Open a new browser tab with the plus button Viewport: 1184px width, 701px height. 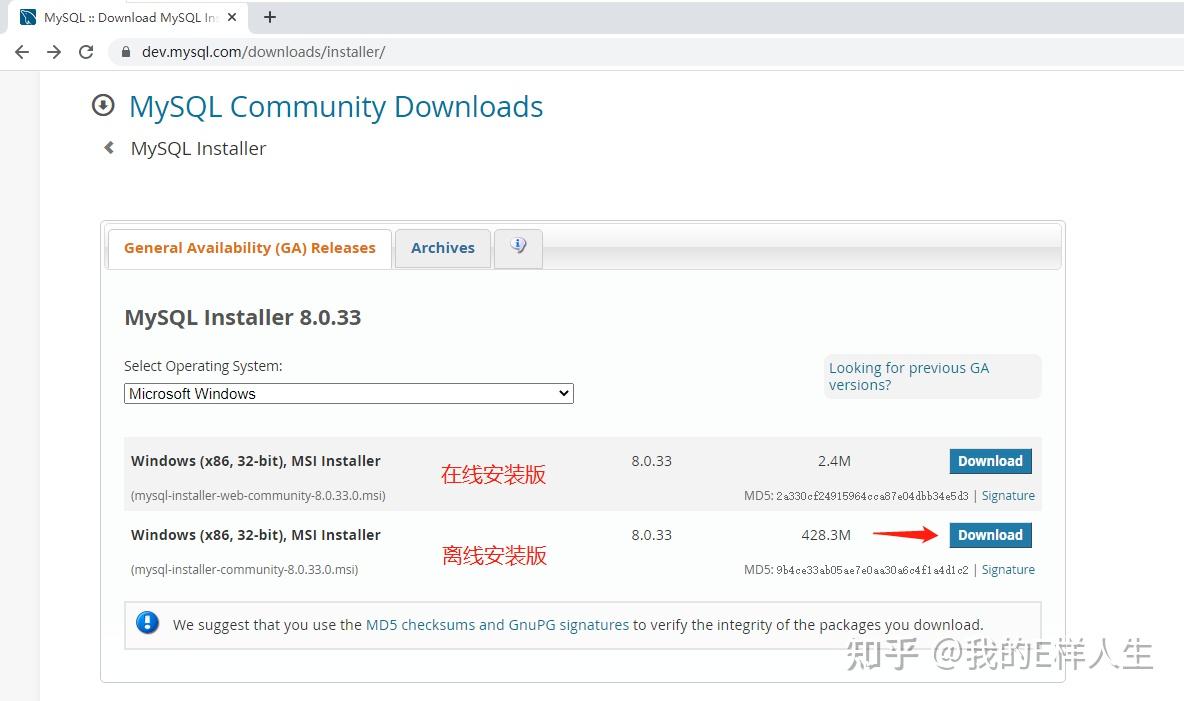click(x=270, y=16)
